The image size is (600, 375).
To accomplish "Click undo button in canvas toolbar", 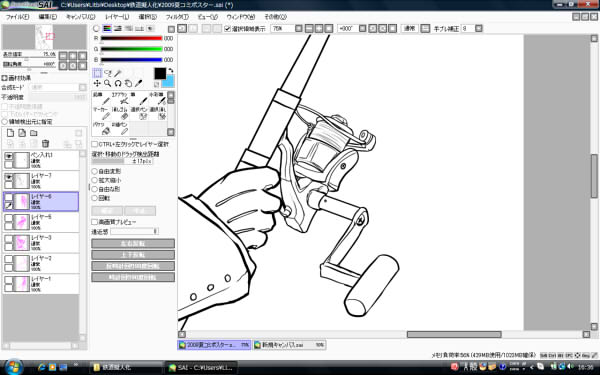I will [x=182, y=28].
